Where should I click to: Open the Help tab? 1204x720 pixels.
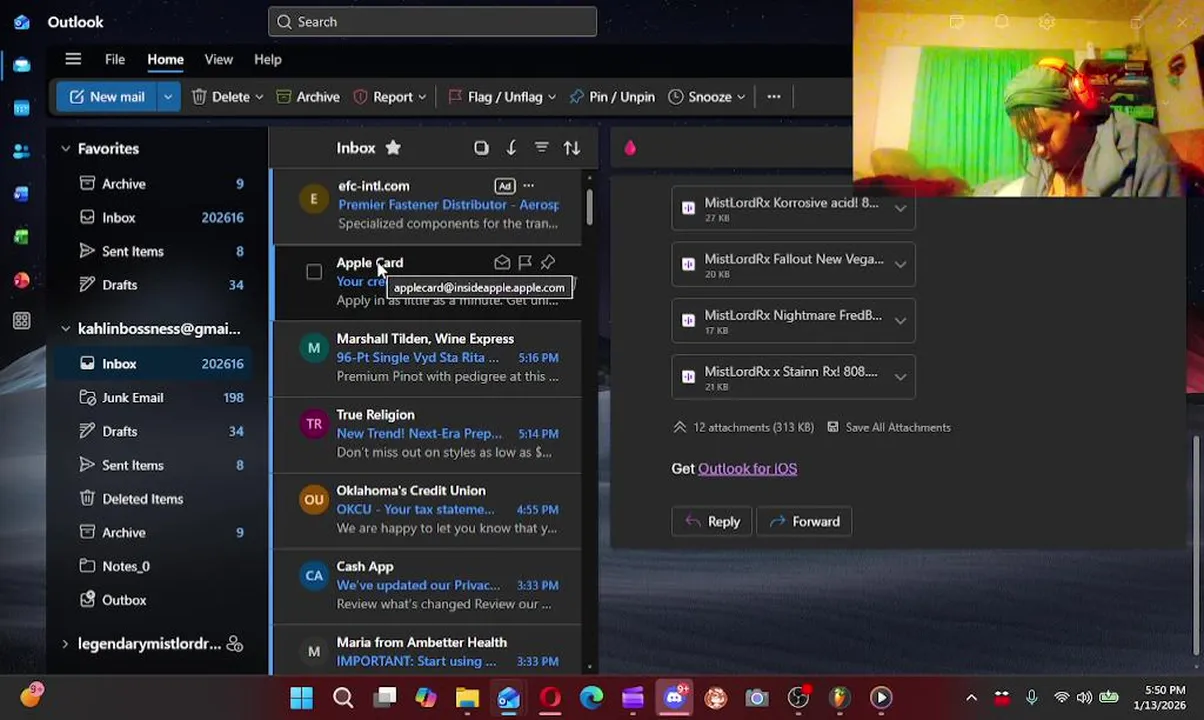coord(268,59)
